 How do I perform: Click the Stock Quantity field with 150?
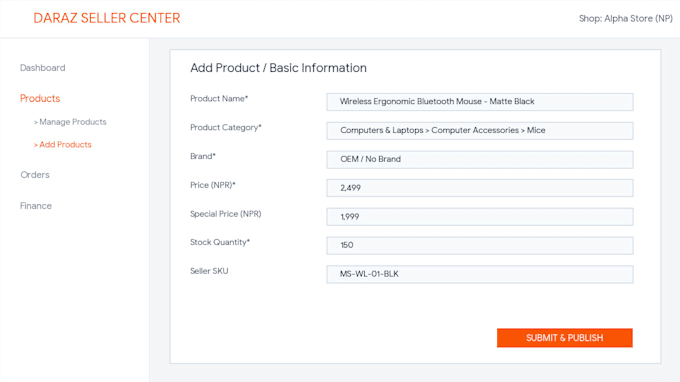click(480, 245)
